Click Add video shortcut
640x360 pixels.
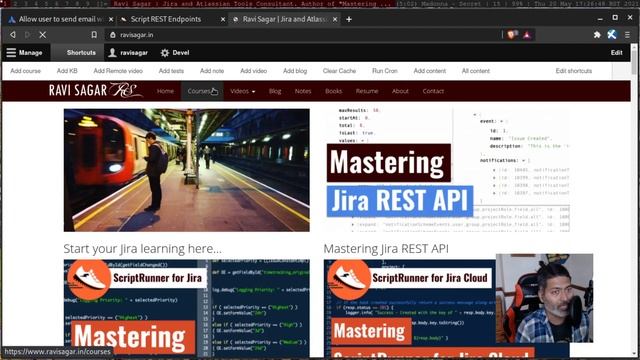pos(253,71)
